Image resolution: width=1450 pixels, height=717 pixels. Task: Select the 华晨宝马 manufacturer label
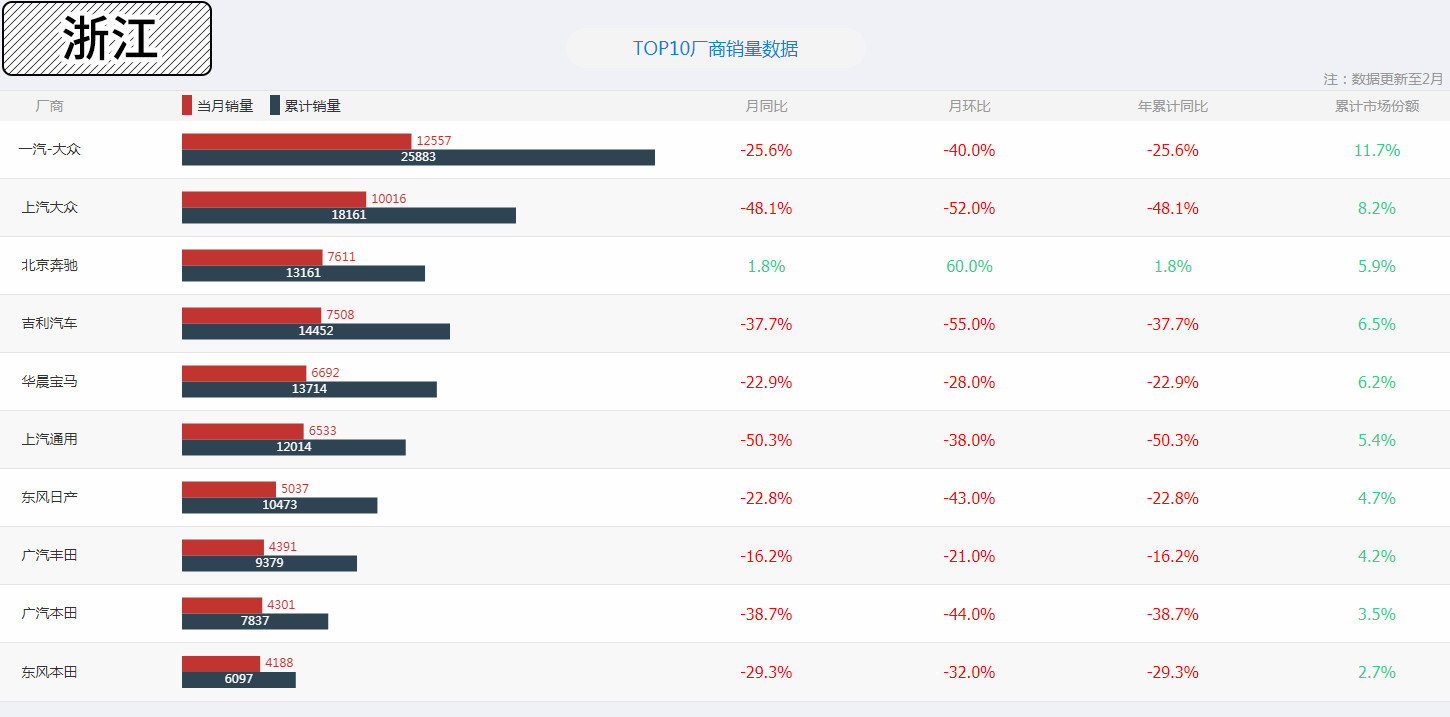tap(49, 381)
